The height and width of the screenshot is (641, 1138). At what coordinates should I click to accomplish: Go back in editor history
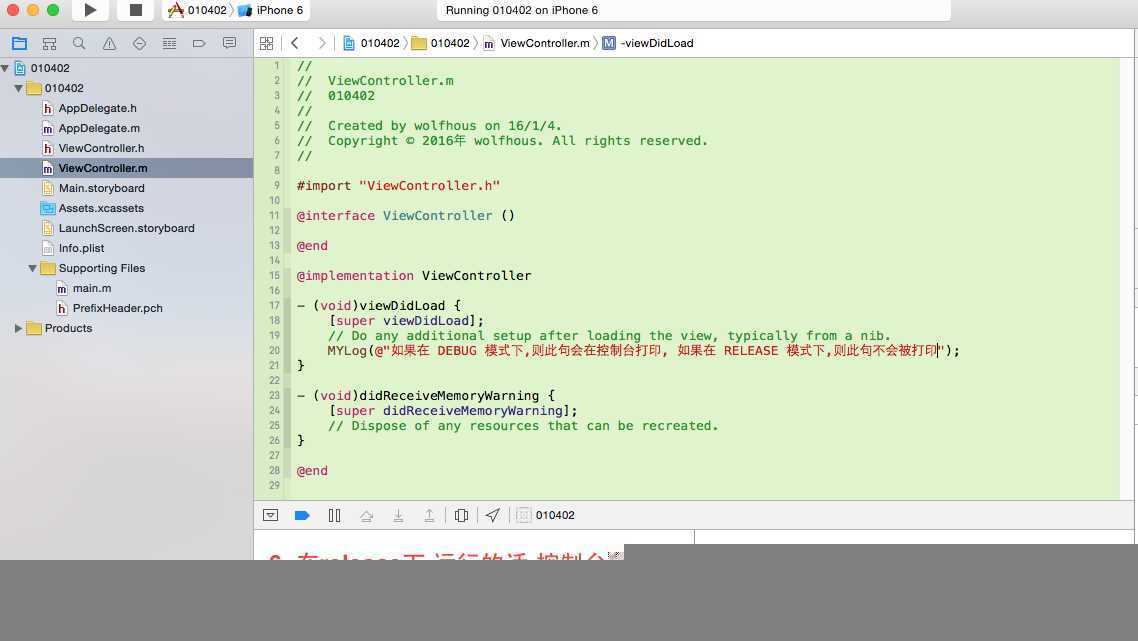click(295, 44)
